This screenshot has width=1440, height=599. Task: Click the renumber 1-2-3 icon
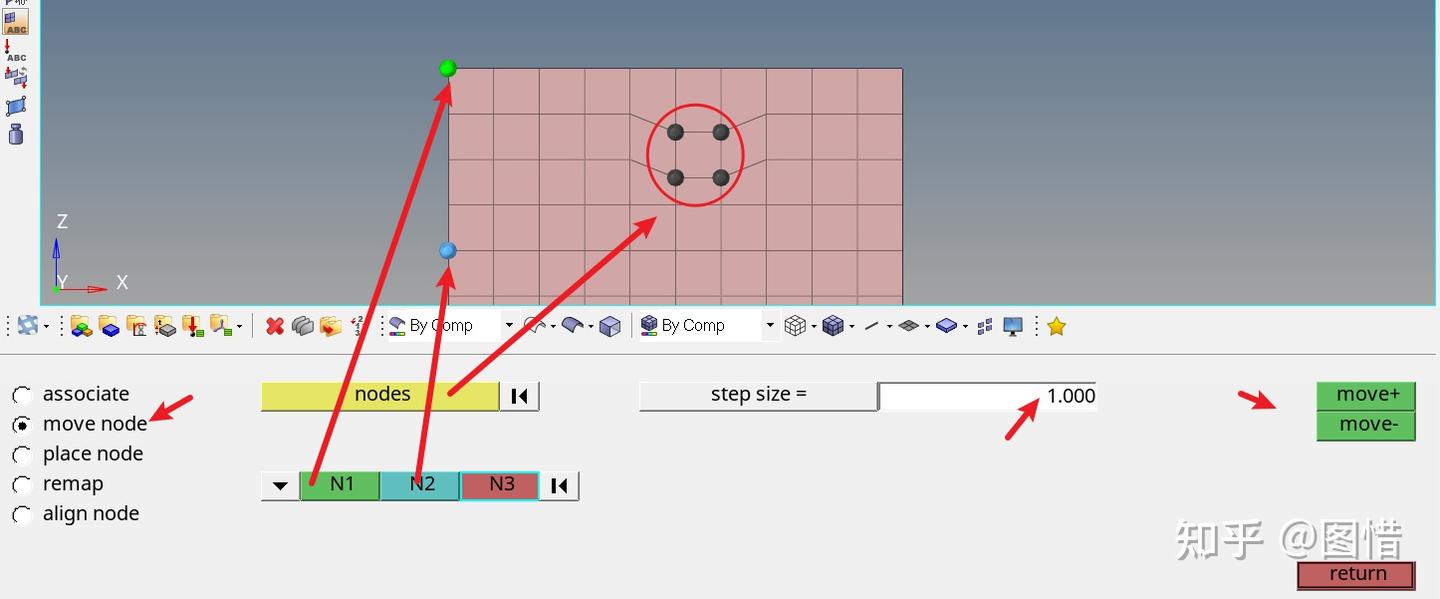coord(357,326)
